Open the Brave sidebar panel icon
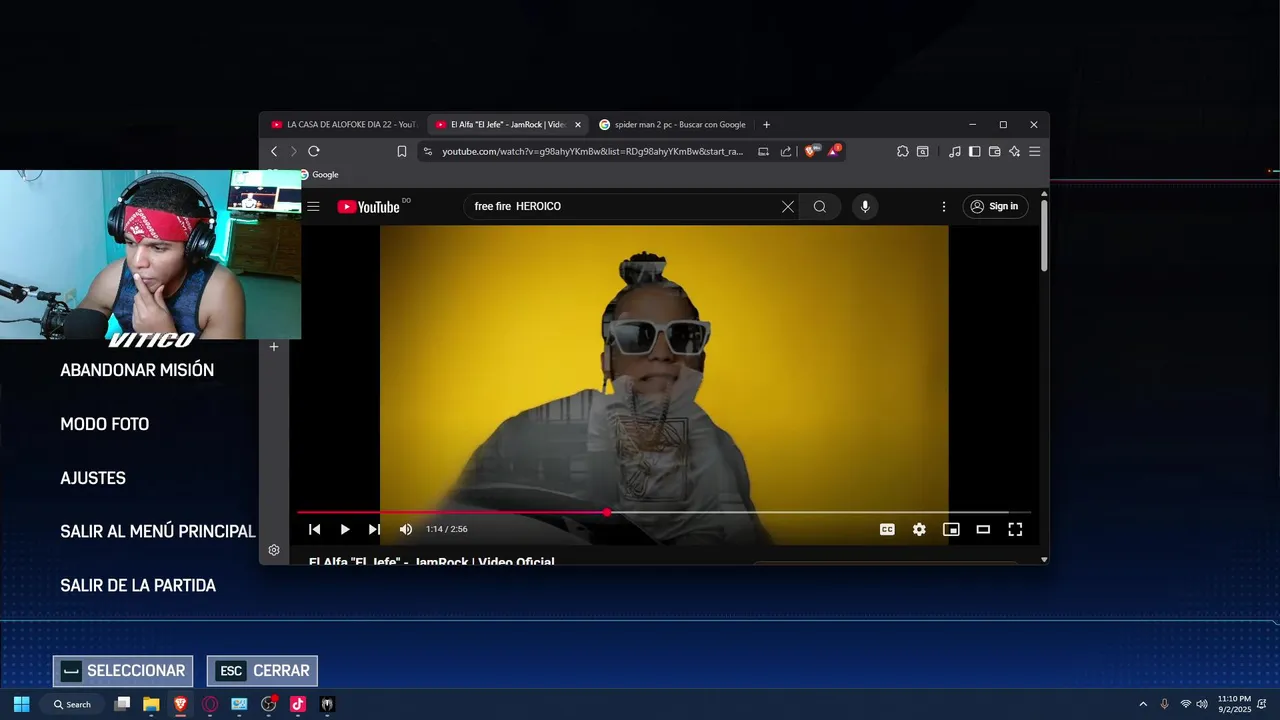The image size is (1280, 720). 974,151
